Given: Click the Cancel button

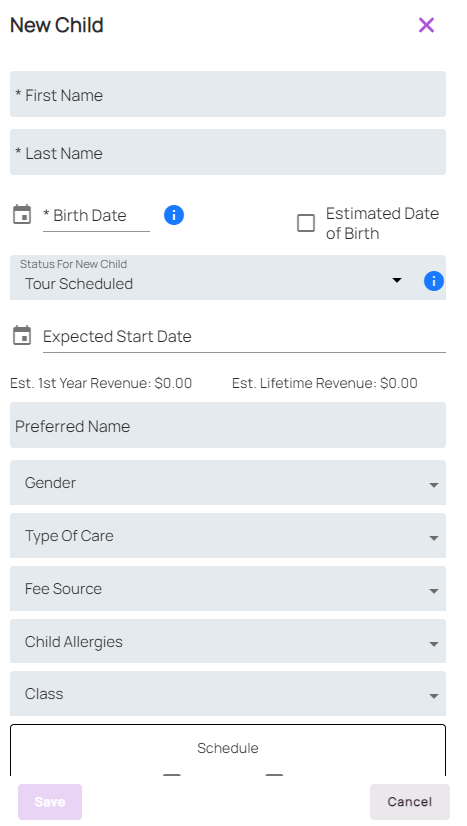Looking at the screenshot, I should pyautogui.click(x=410, y=802).
